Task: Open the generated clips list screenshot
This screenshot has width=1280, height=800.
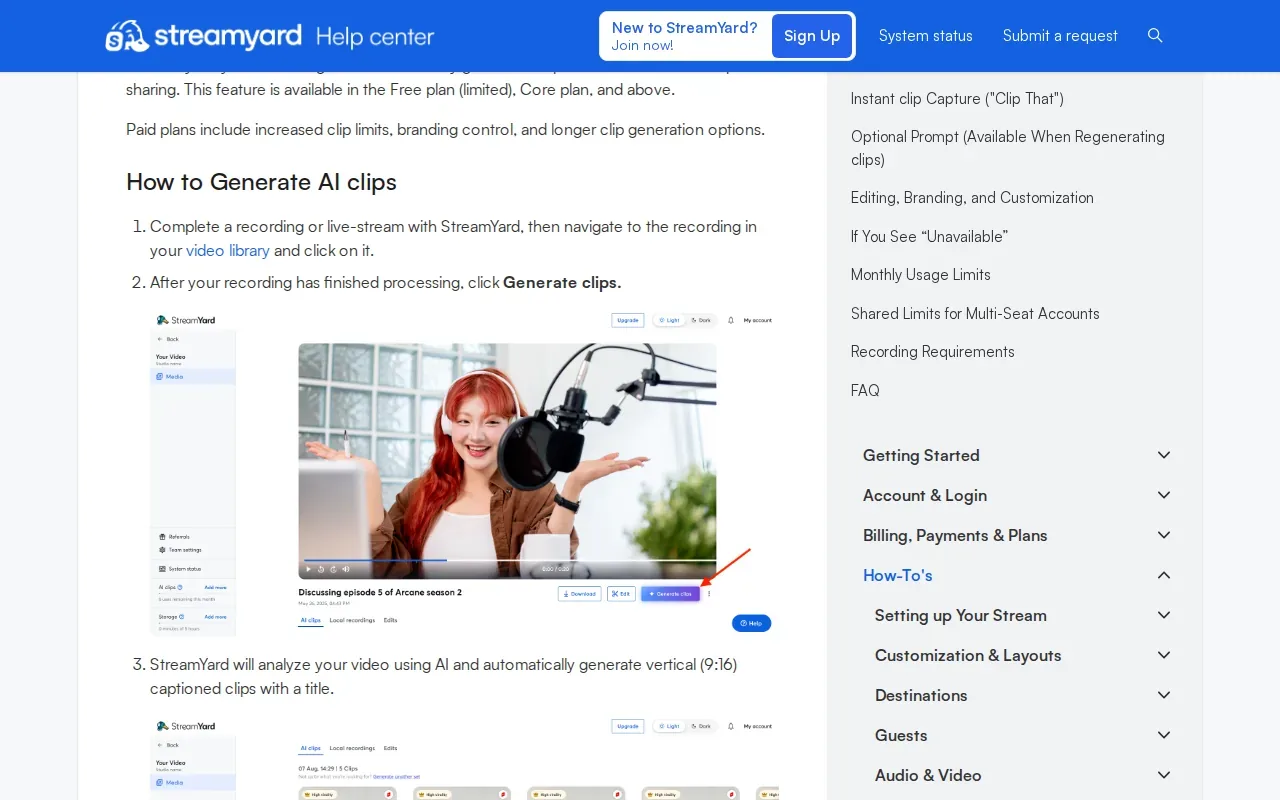Action: tap(464, 757)
